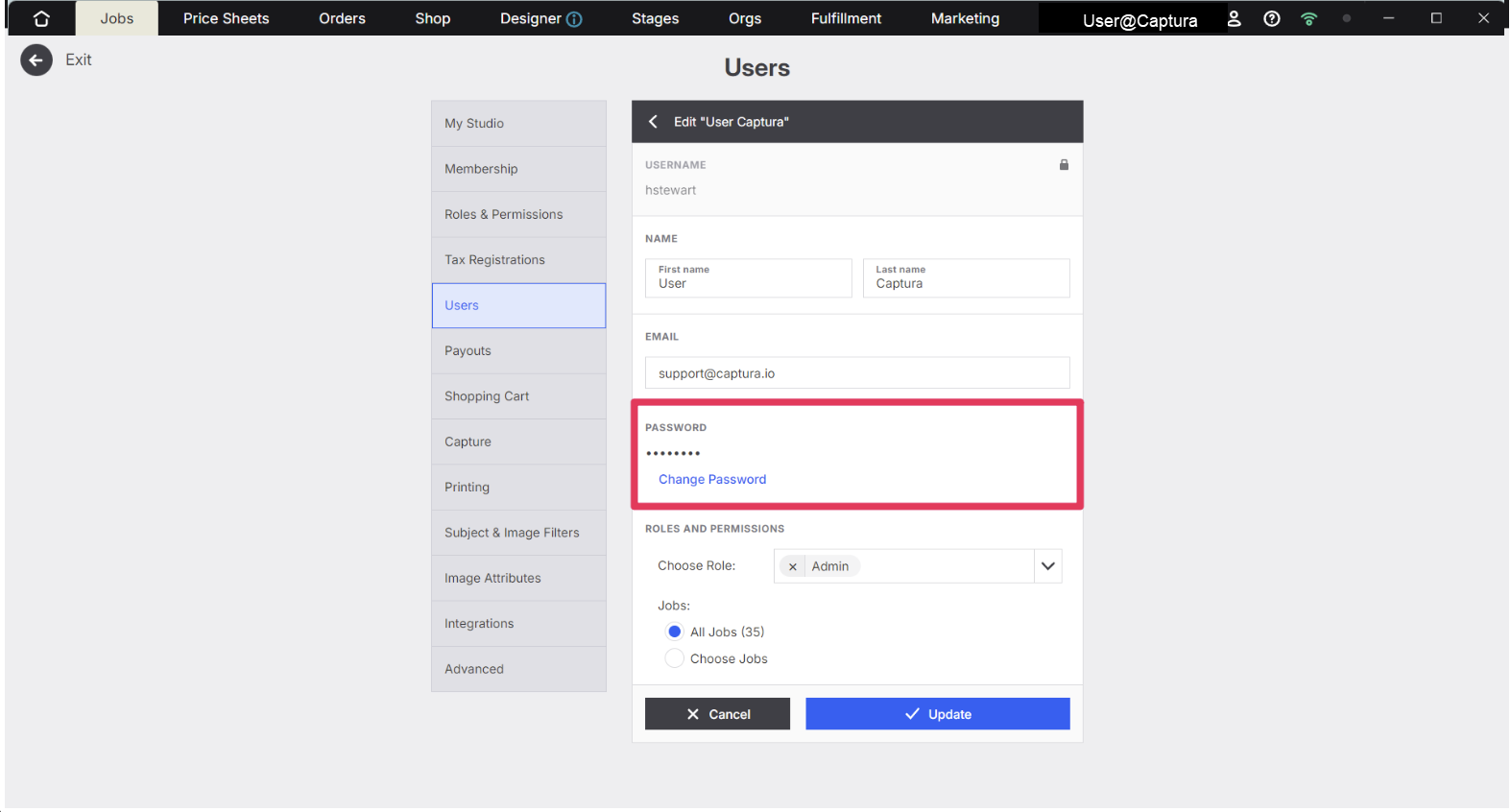Open the help question mark icon

coord(1272,18)
